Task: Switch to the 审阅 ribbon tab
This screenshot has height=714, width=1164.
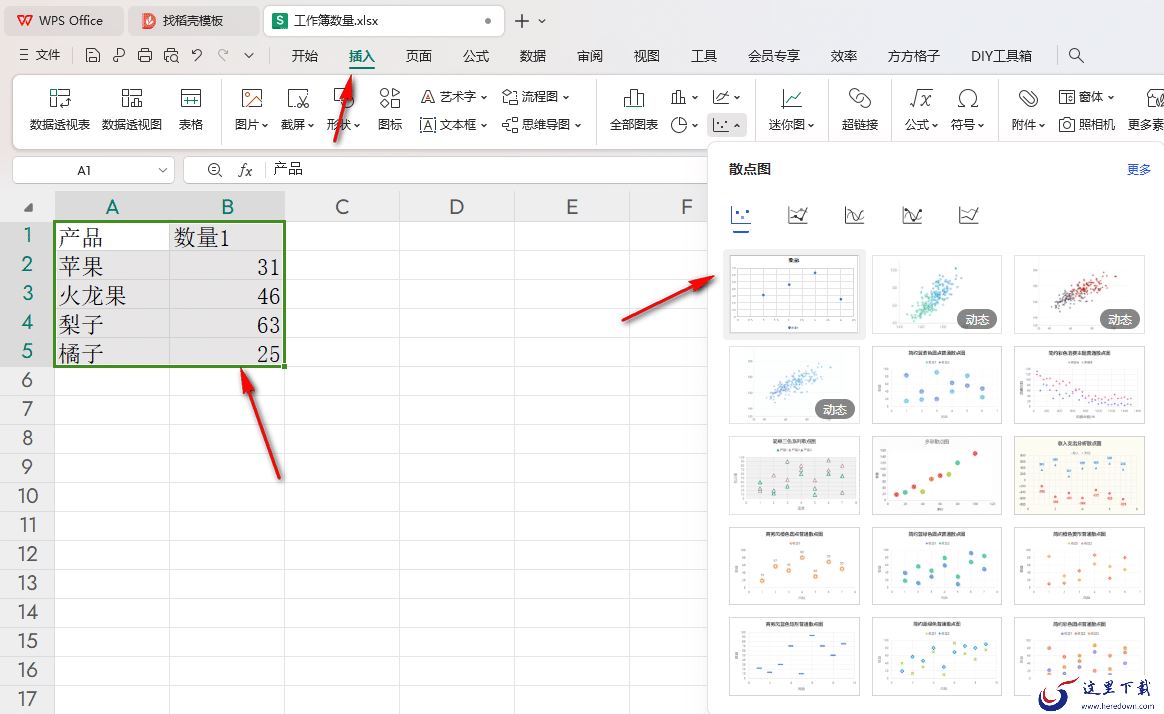Action: point(589,56)
